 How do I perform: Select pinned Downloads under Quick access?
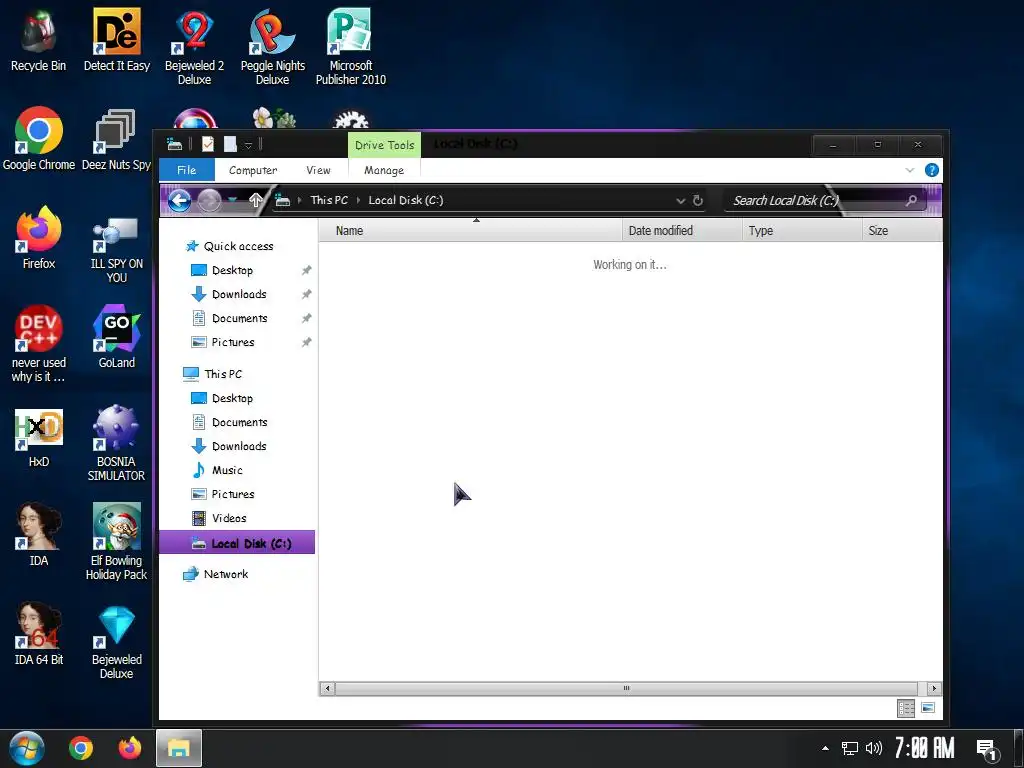coord(238,295)
